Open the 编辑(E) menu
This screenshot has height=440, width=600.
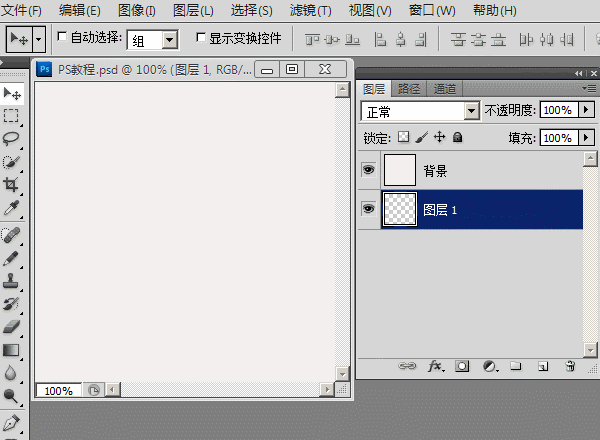[x=80, y=10]
